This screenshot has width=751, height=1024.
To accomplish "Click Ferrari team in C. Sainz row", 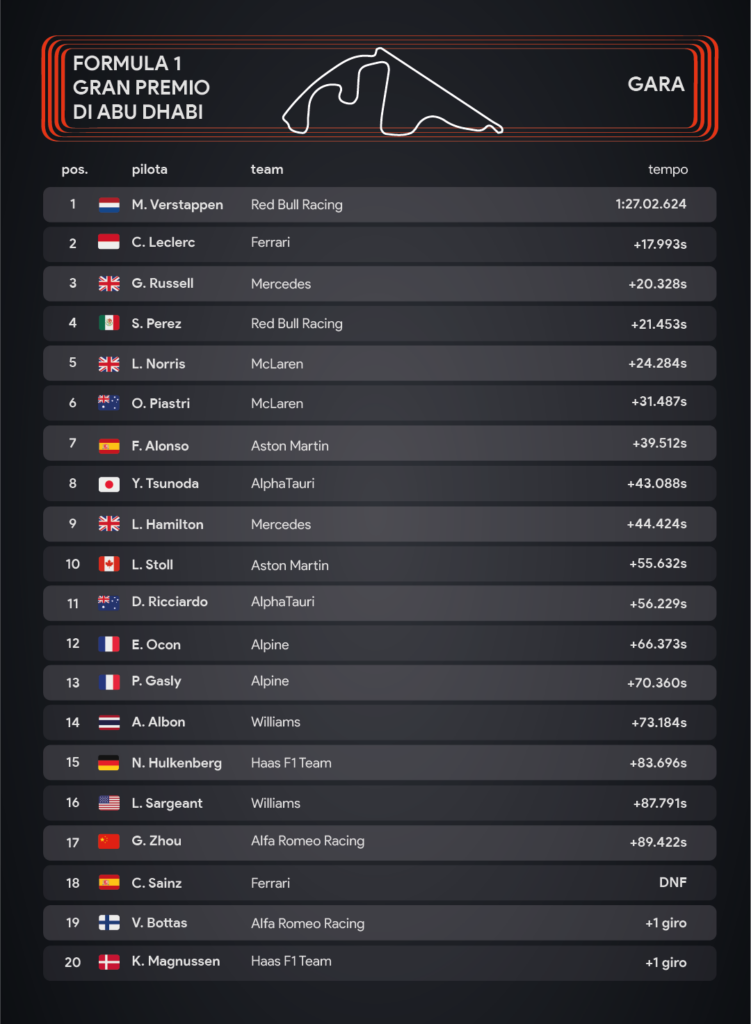I will pyautogui.click(x=270, y=883).
